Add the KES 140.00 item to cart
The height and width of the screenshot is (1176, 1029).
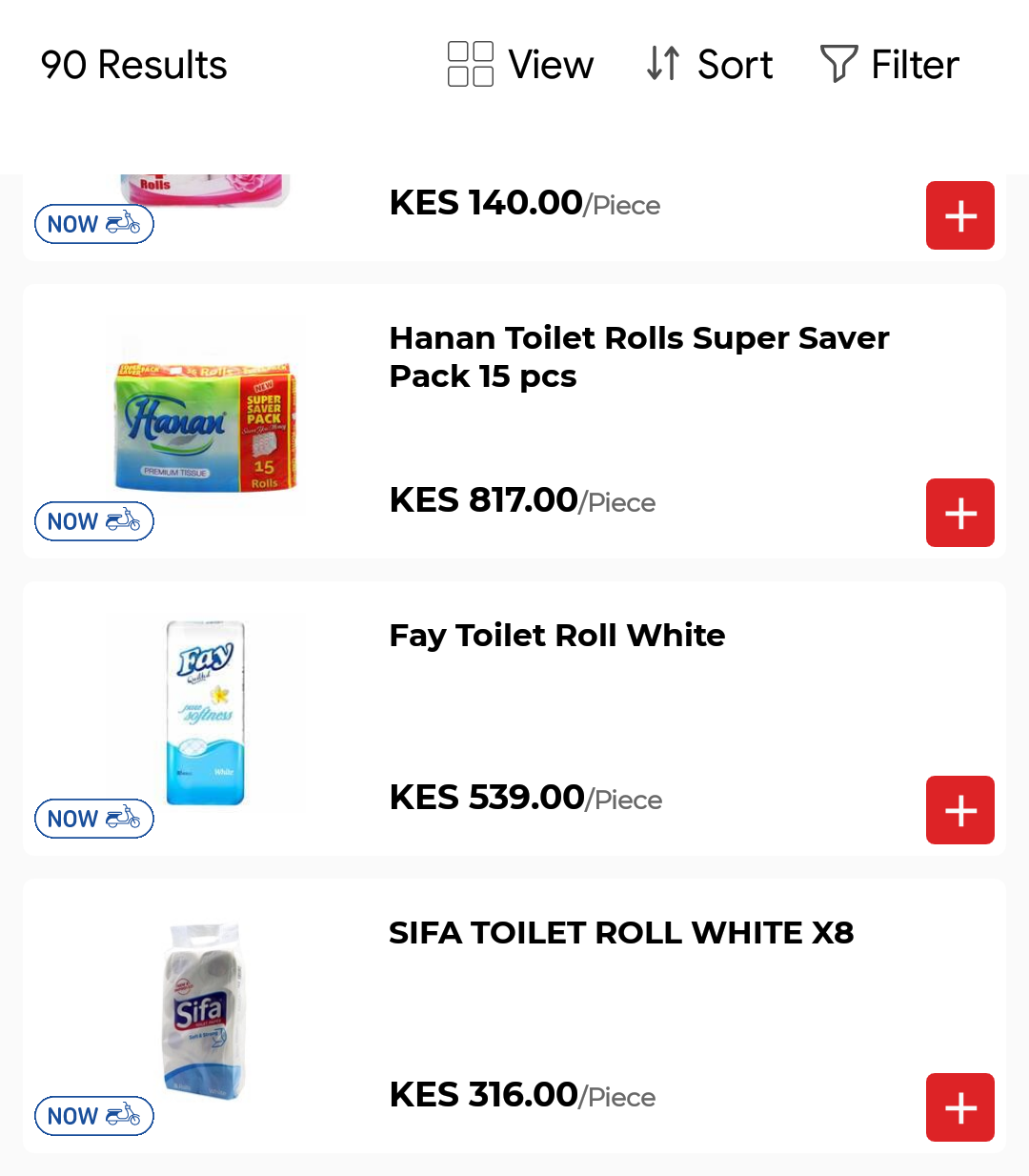coord(959,215)
